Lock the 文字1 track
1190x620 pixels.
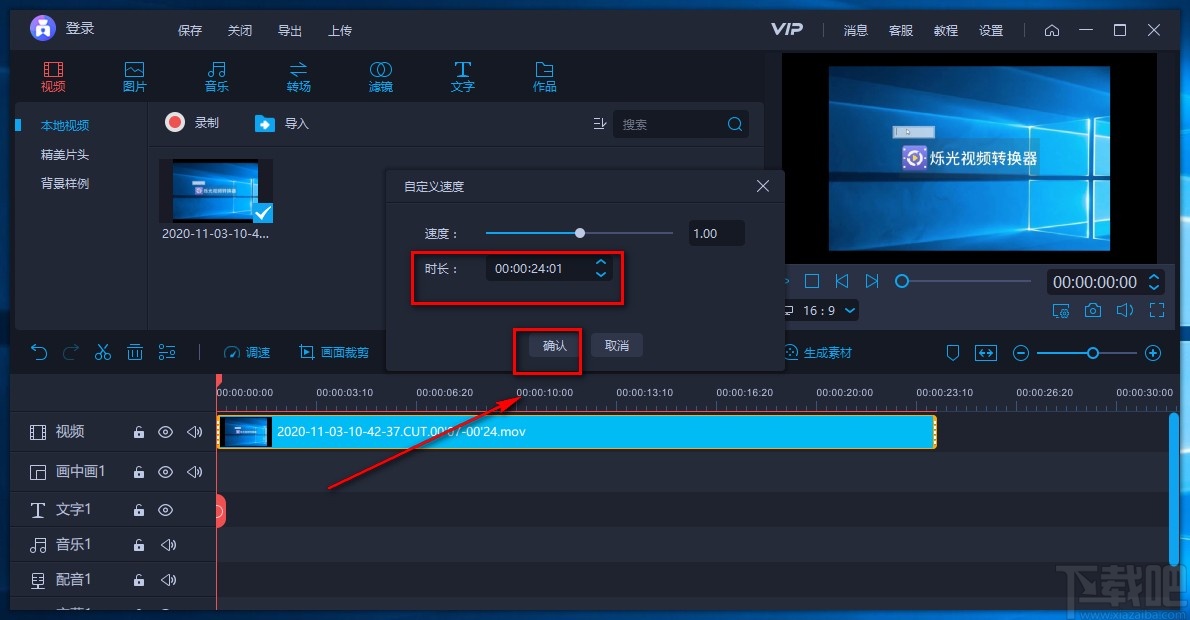pos(138,509)
